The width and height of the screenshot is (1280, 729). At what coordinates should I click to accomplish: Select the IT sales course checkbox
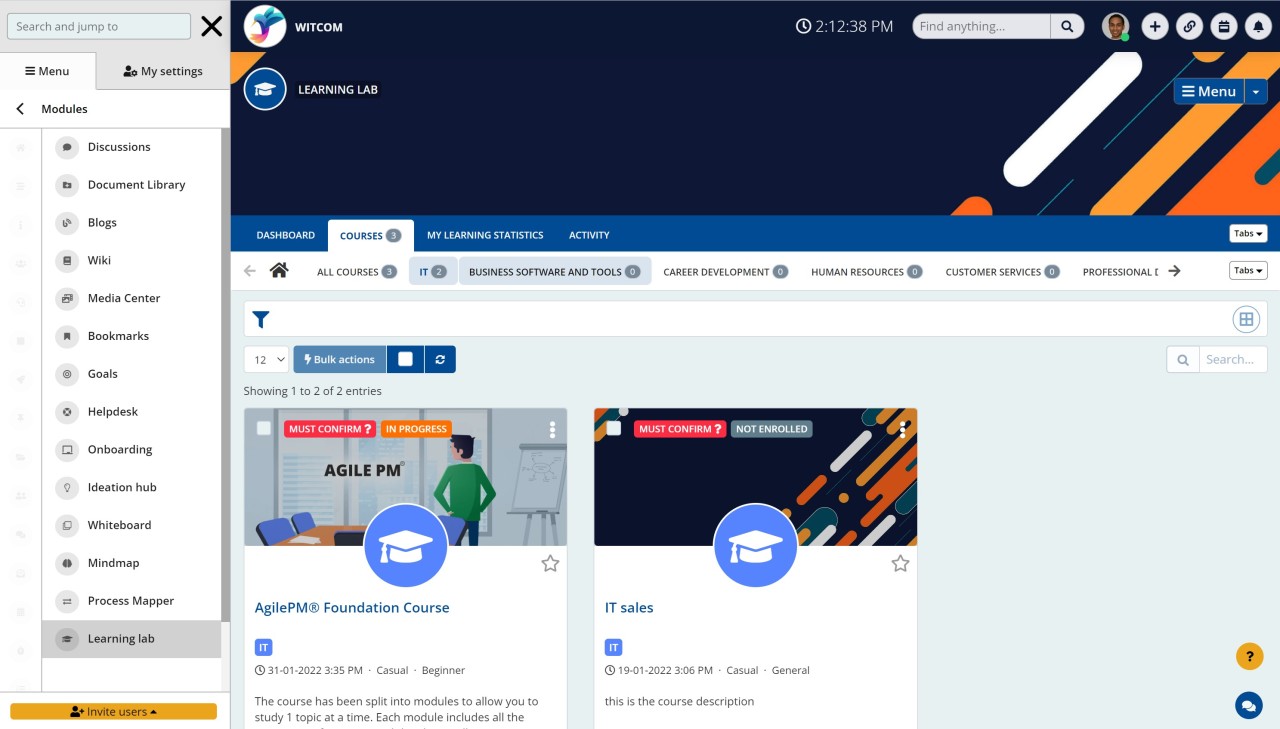pos(614,428)
